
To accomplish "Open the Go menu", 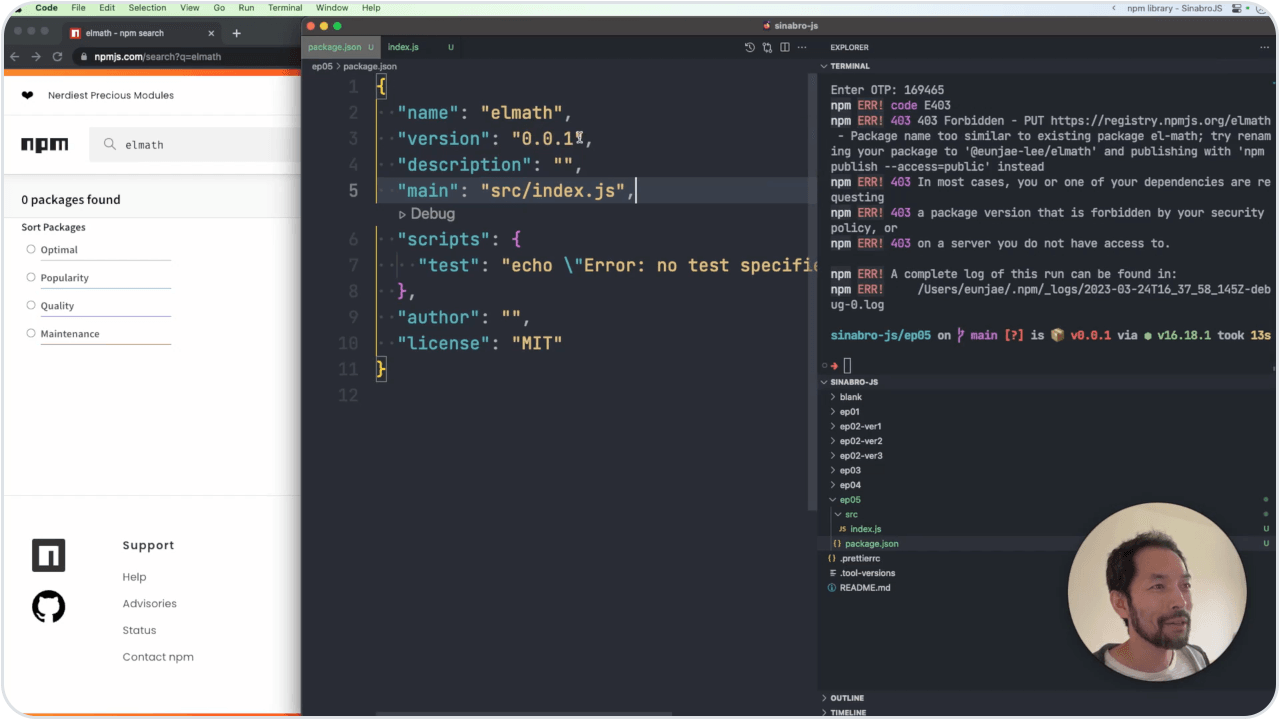I will (219, 8).
